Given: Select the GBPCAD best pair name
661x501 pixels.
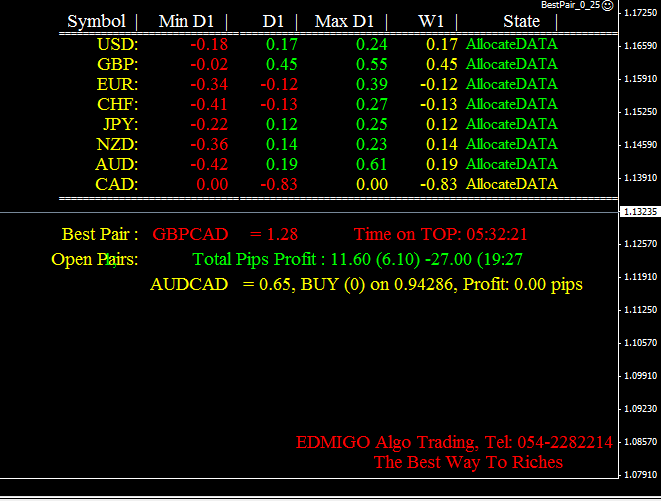Looking at the screenshot, I should (190, 234).
